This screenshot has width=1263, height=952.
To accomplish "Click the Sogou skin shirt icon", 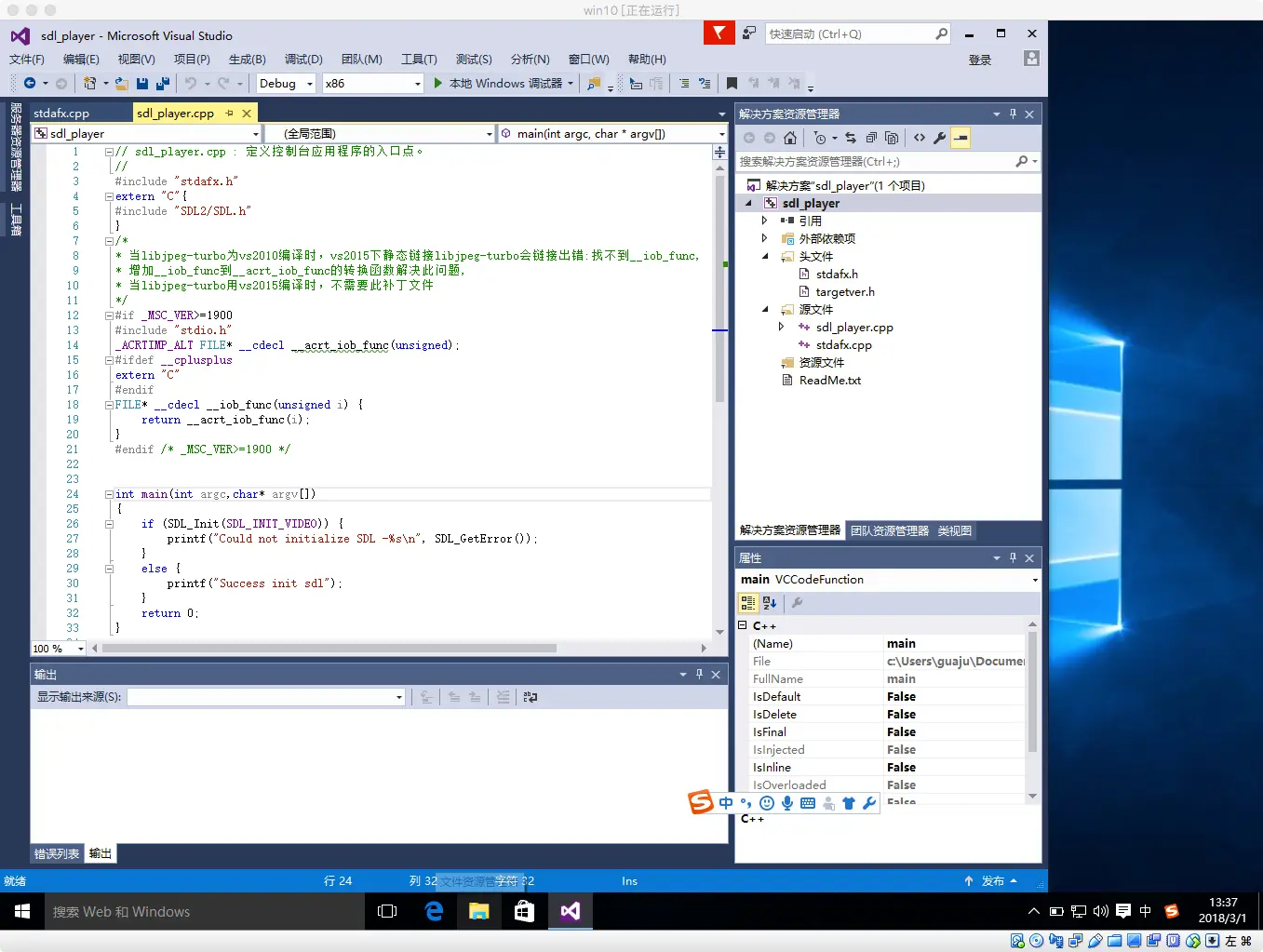I will (x=849, y=803).
